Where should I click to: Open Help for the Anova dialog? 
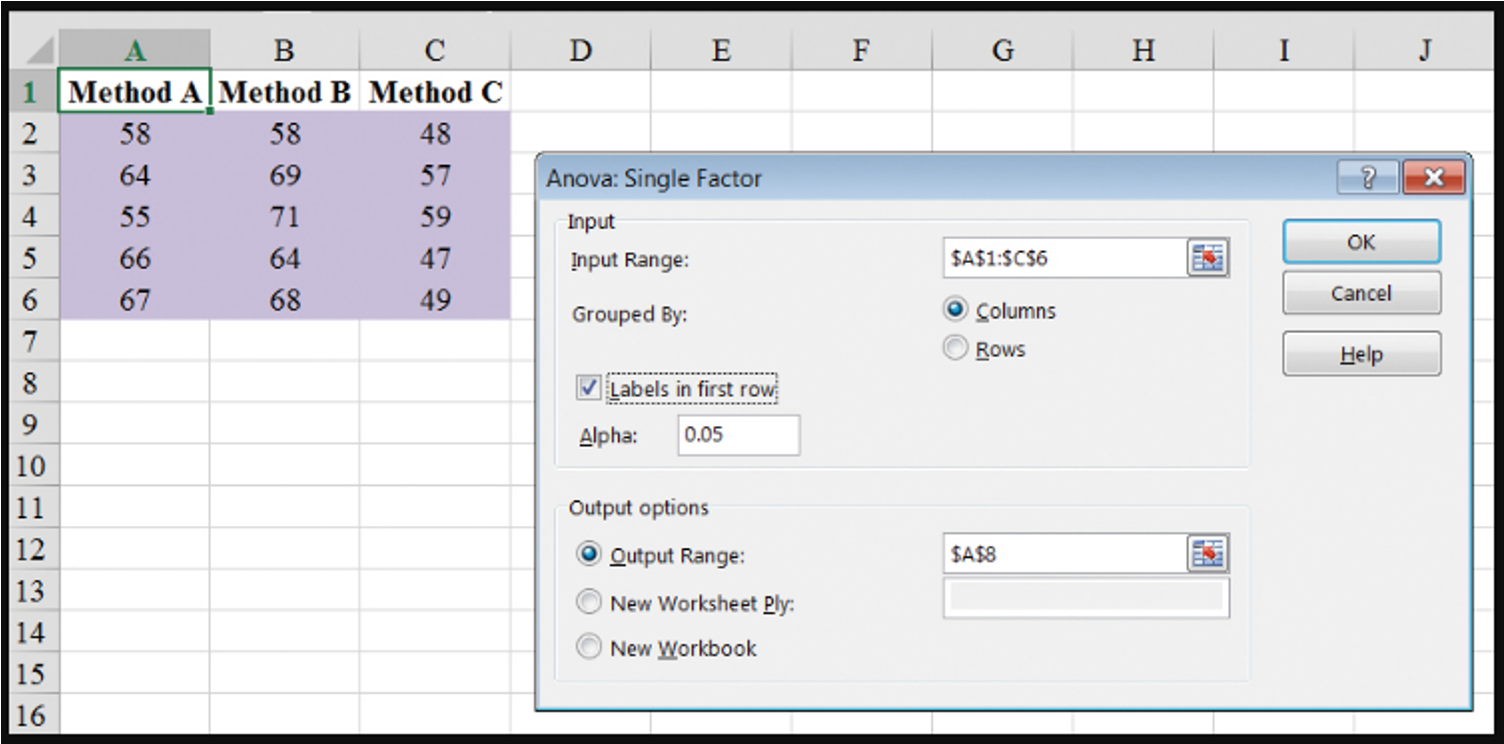(1361, 353)
